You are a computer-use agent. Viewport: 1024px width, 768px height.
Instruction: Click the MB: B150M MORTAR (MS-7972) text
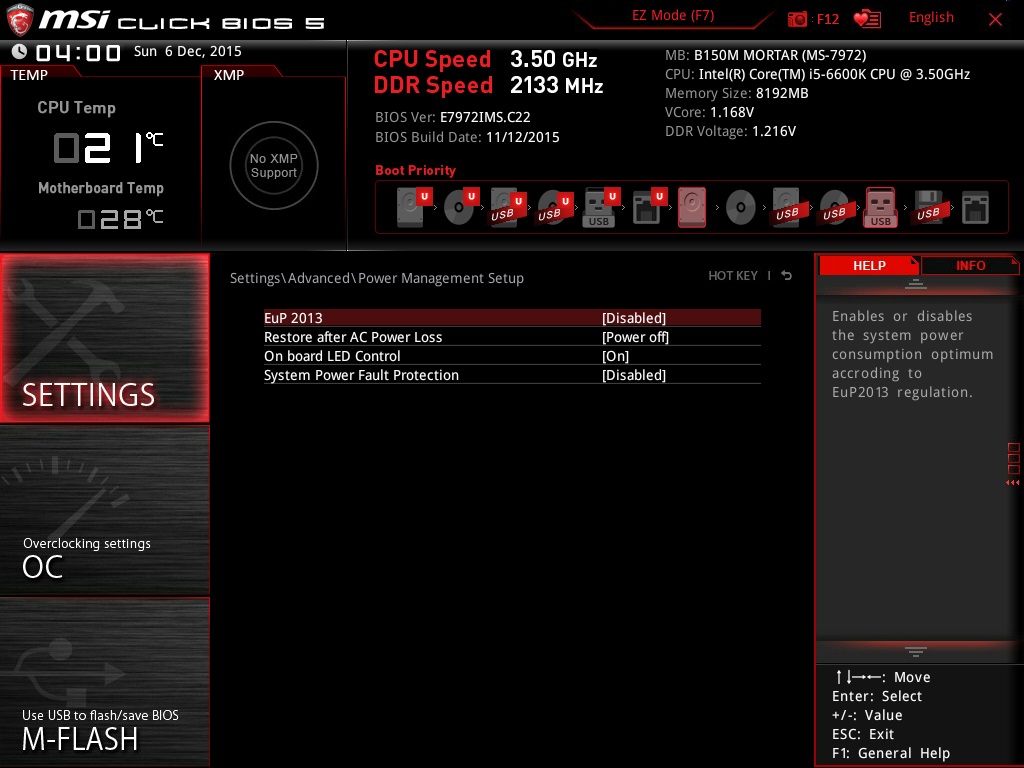click(x=765, y=55)
